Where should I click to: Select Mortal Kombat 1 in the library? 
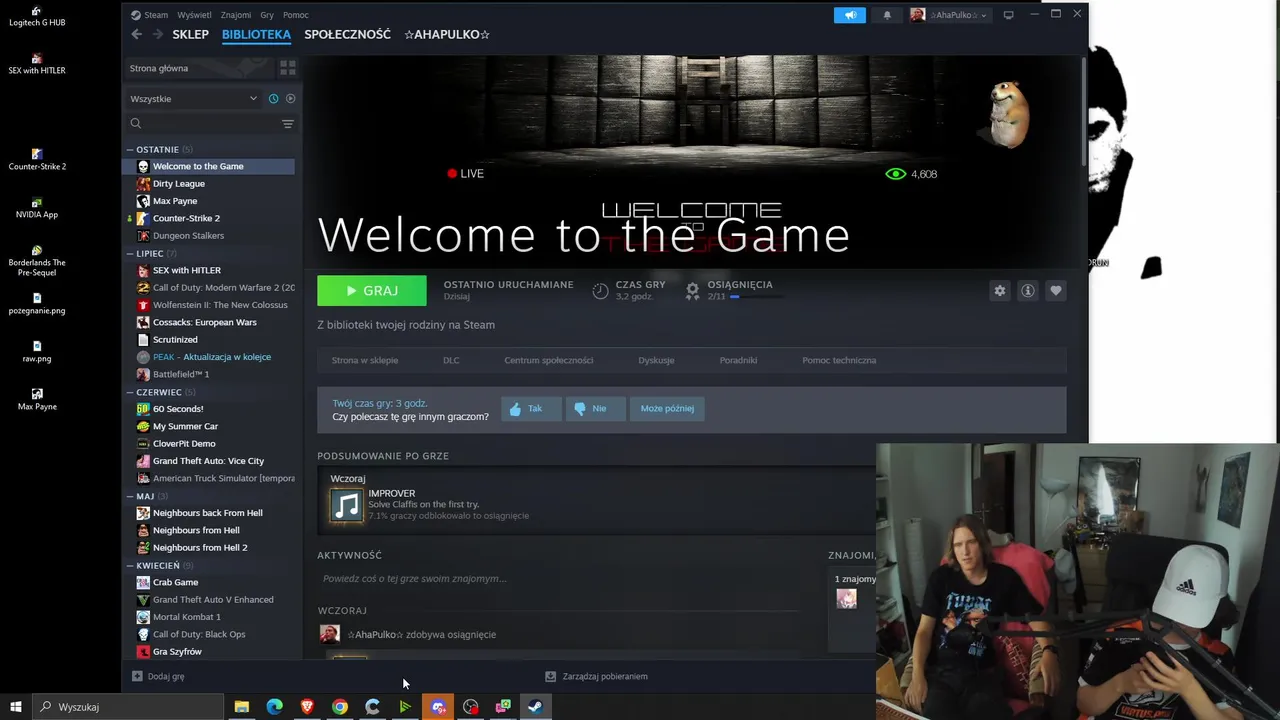click(x=209, y=617)
